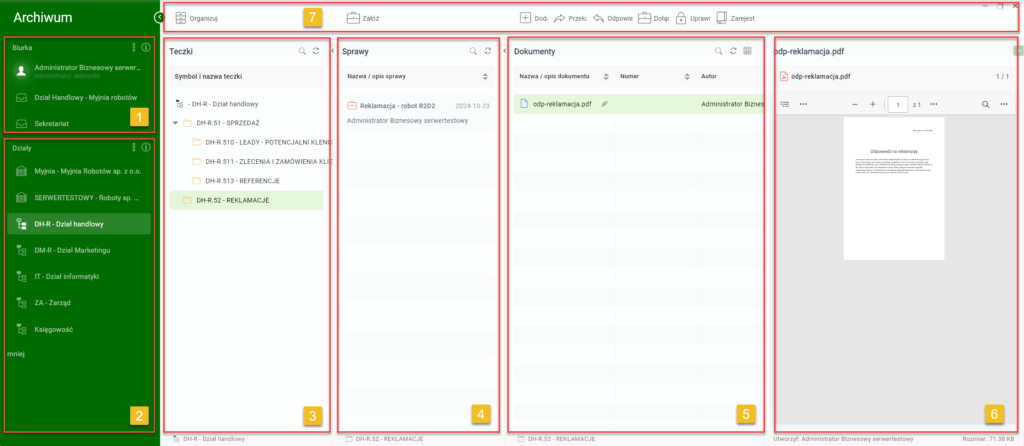Select DM-R - Dział Marketingu
This screenshot has width=1024, height=446.
(79, 250)
